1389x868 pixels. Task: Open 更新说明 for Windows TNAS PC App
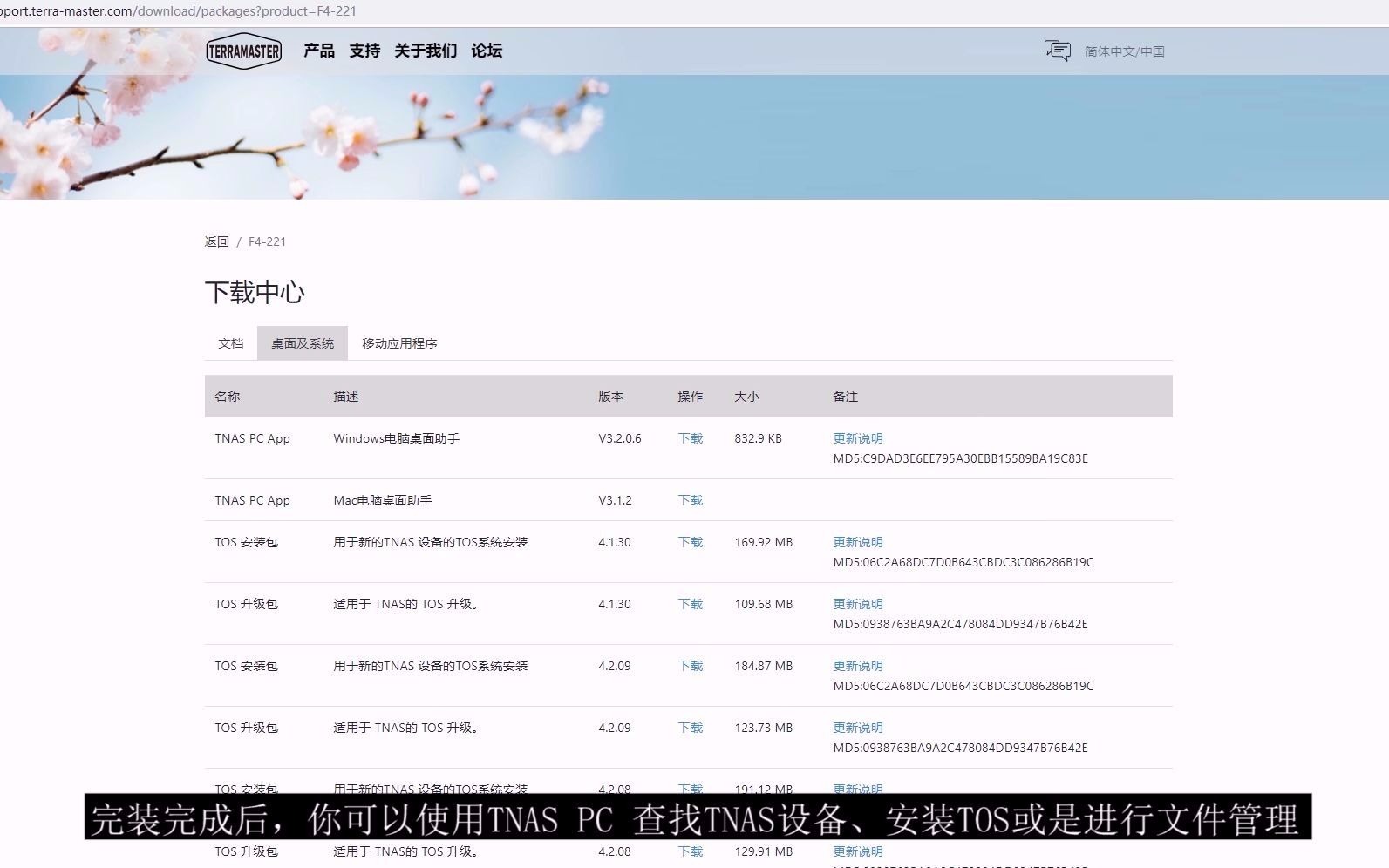coord(858,438)
